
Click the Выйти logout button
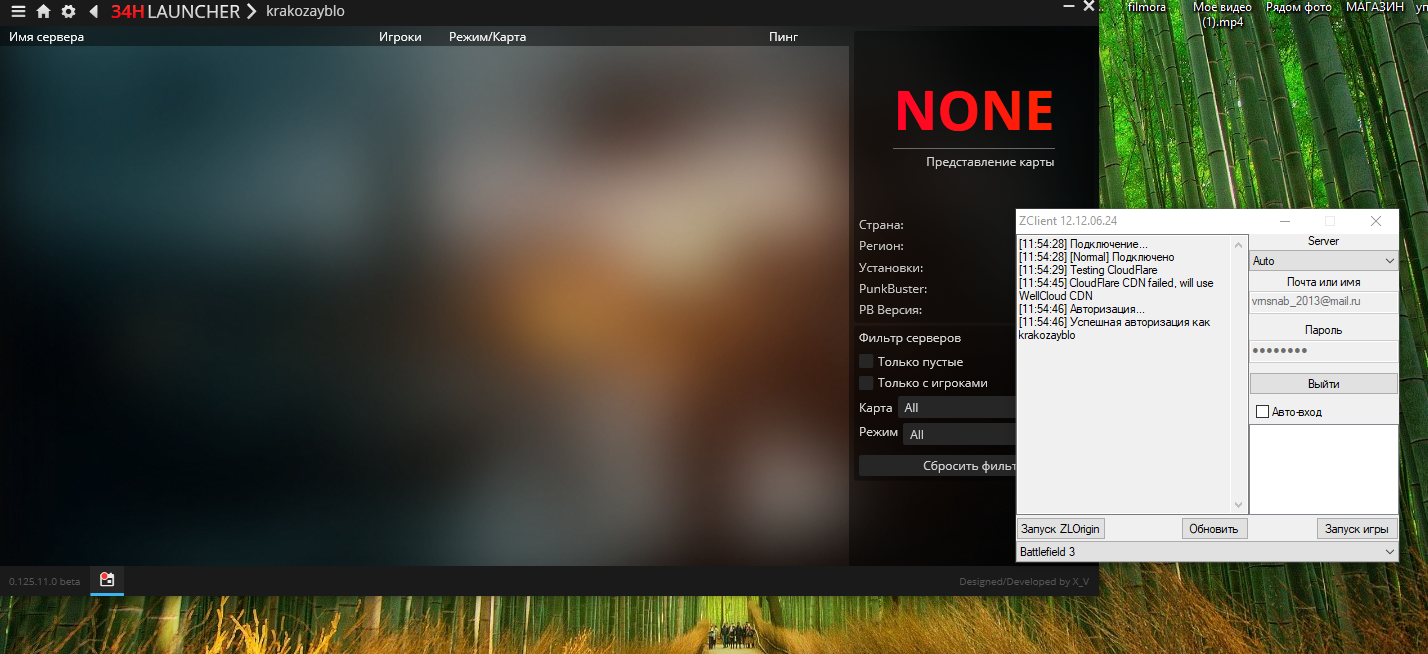point(1323,384)
